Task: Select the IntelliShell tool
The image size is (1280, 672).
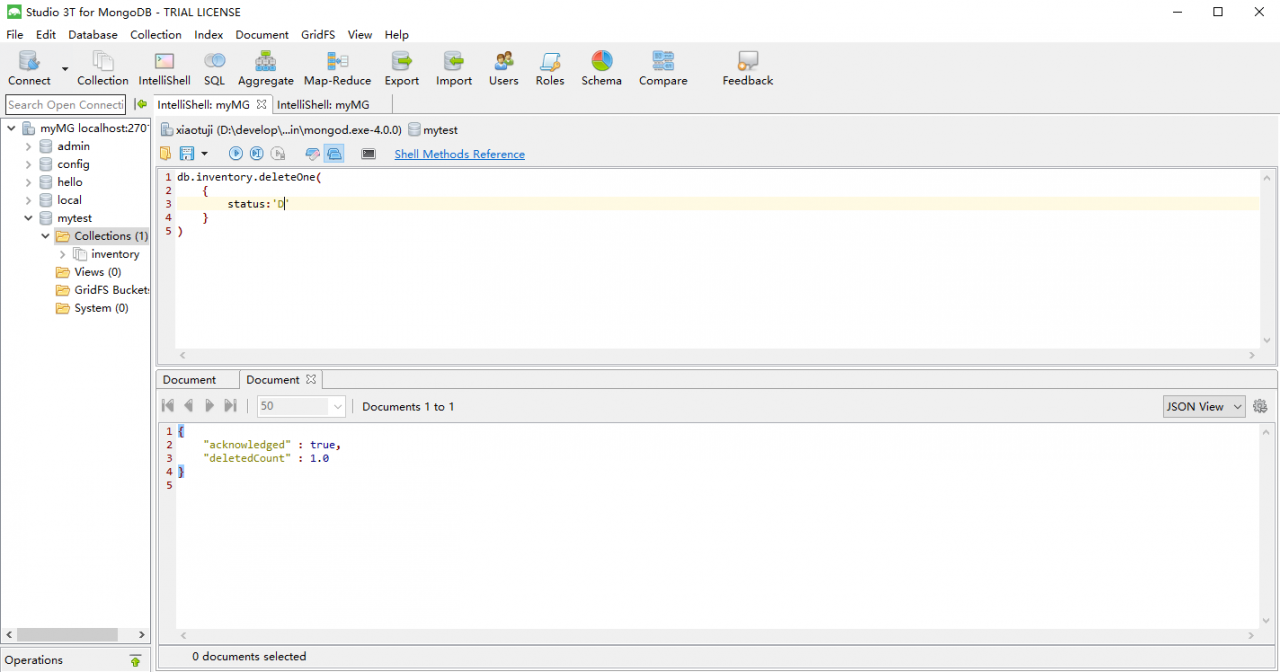Action: point(163,68)
